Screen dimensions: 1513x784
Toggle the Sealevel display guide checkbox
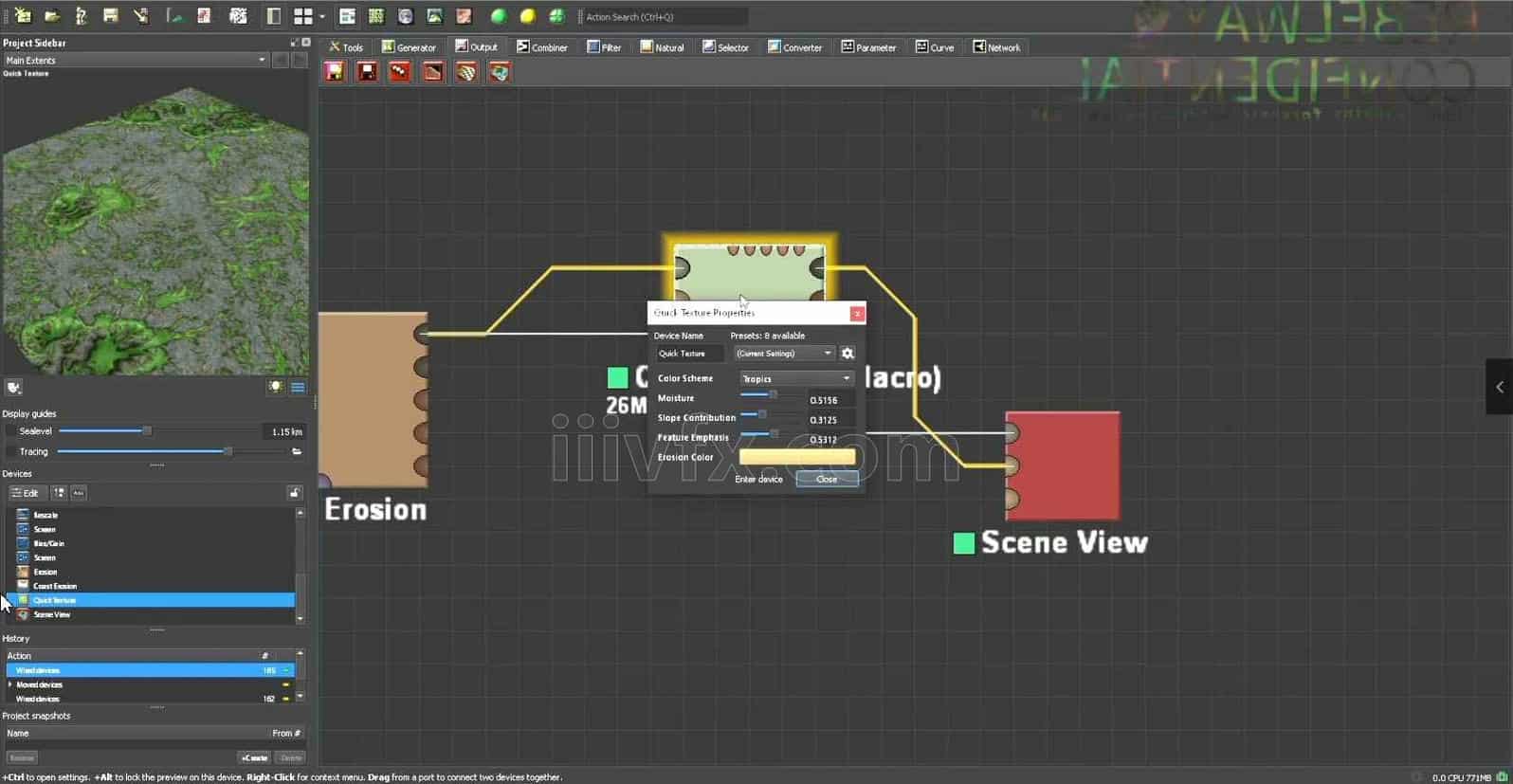[x=10, y=431]
